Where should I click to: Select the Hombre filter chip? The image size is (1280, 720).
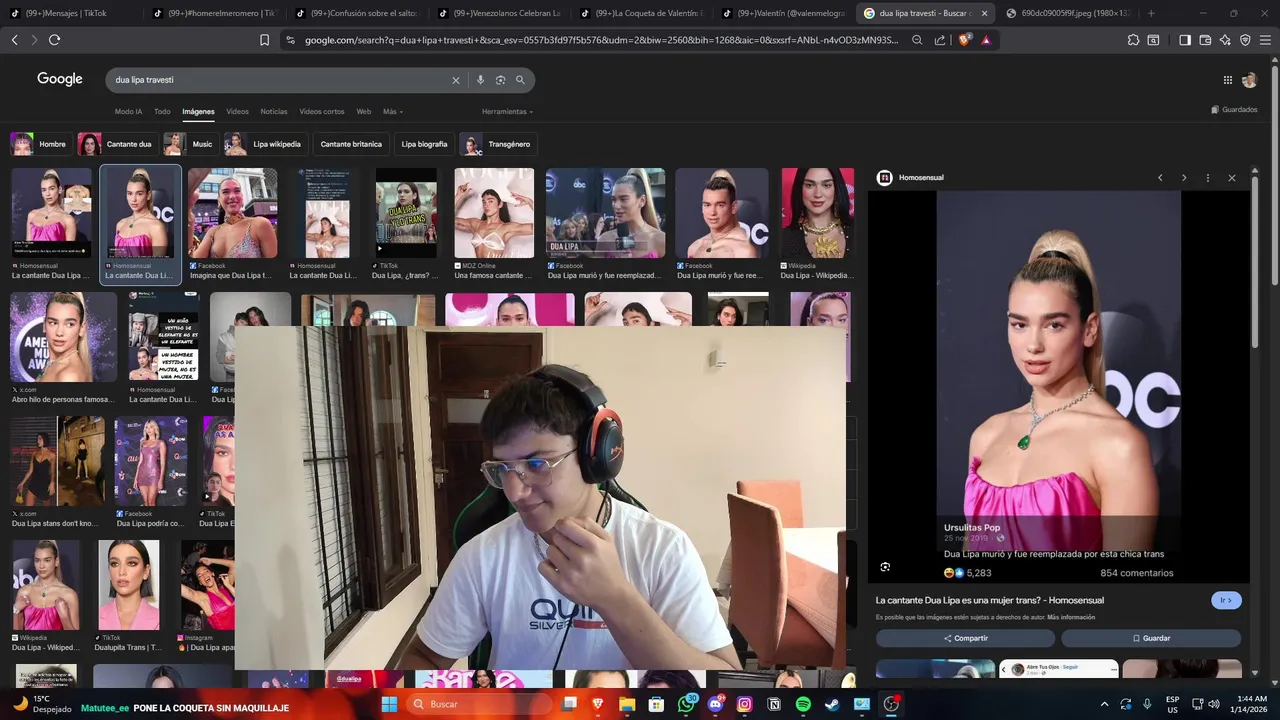pos(39,144)
